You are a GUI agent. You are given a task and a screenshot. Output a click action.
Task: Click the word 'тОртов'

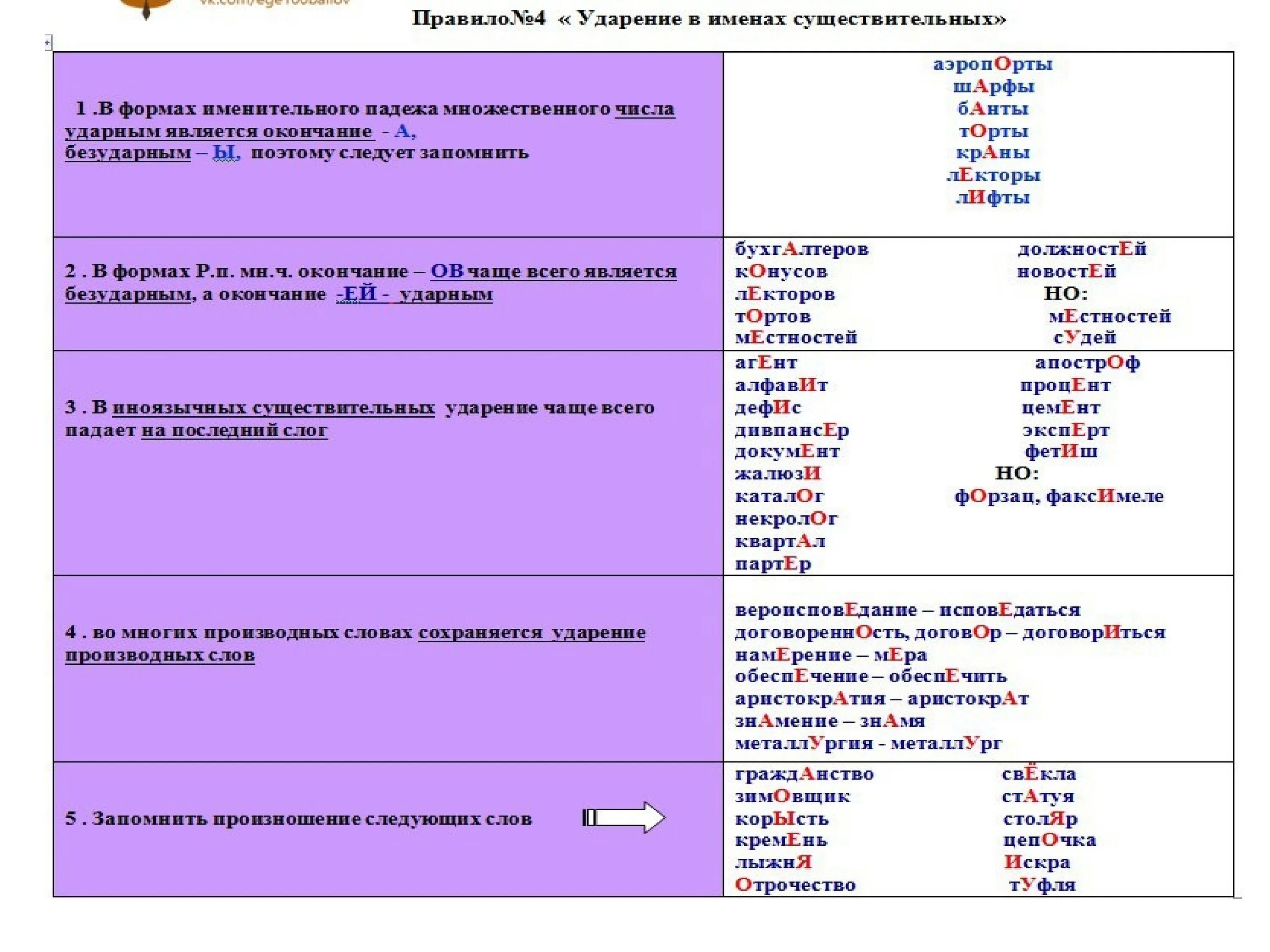(773, 316)
